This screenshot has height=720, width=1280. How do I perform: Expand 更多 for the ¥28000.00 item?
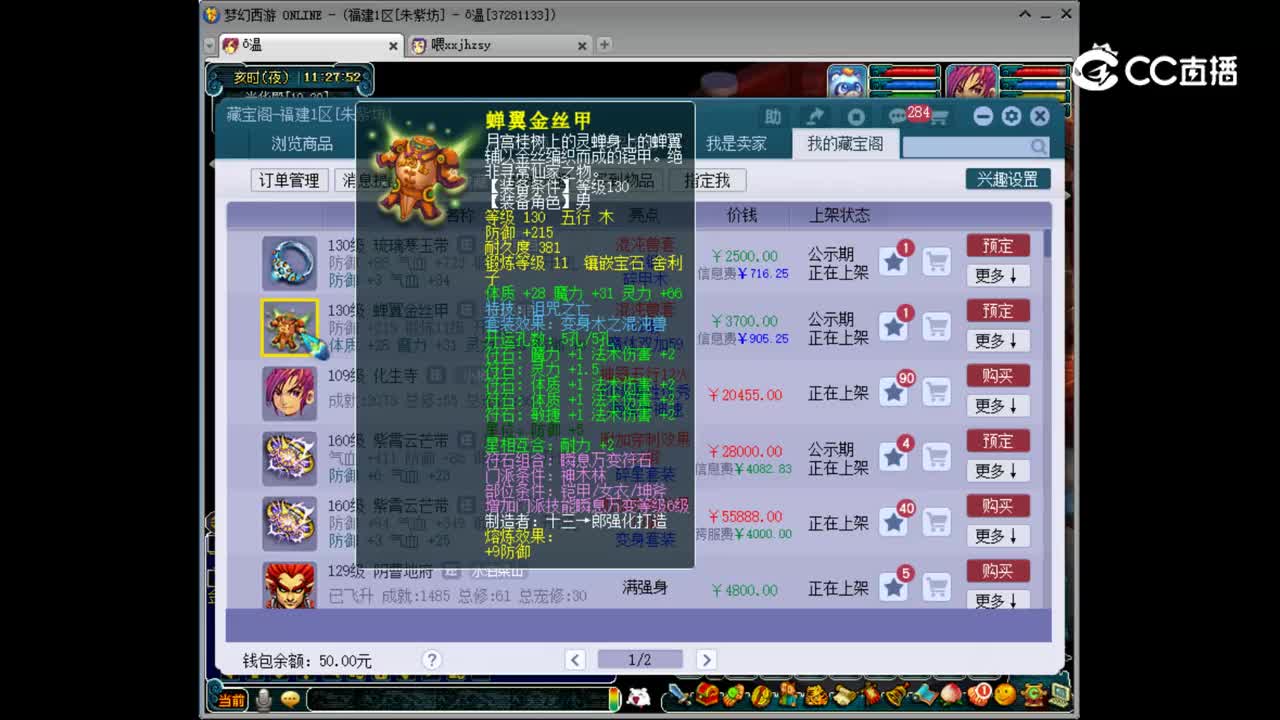pyautogui.click(x=998, y=471)
